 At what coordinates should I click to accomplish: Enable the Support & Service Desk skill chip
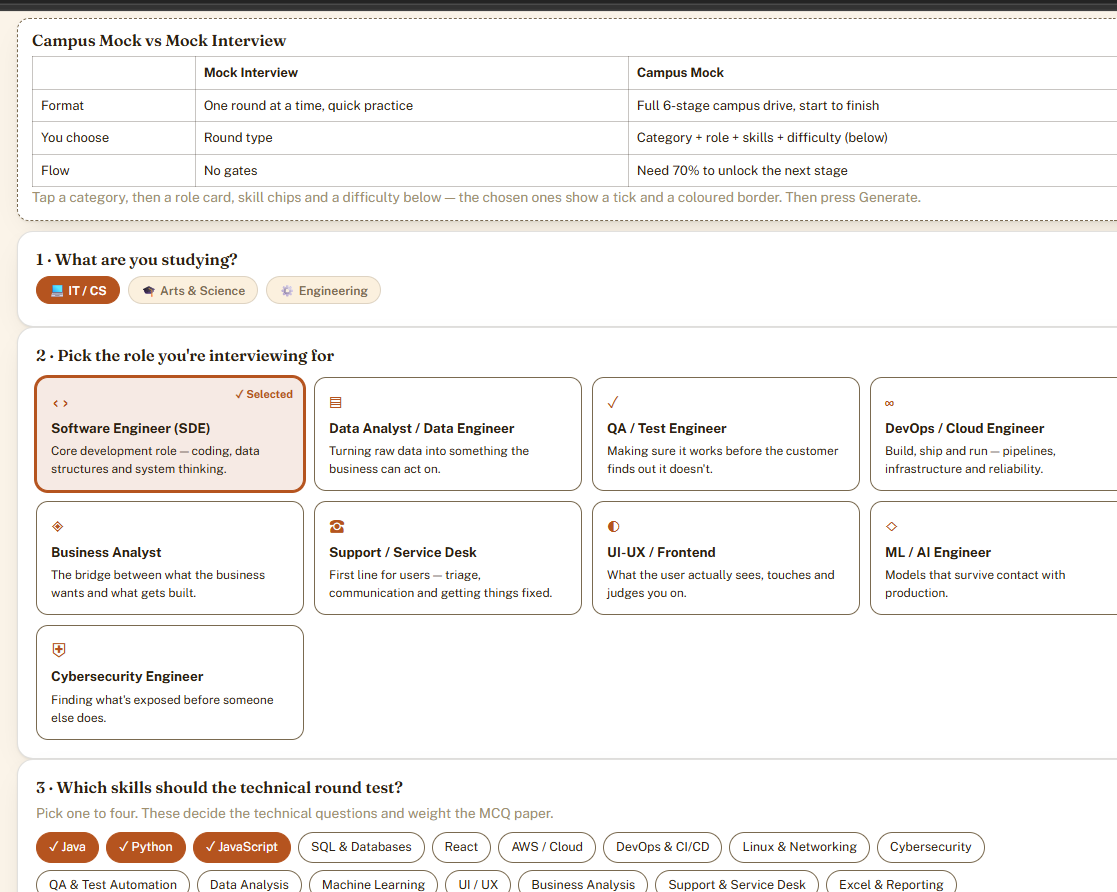[x=737, y=883]
